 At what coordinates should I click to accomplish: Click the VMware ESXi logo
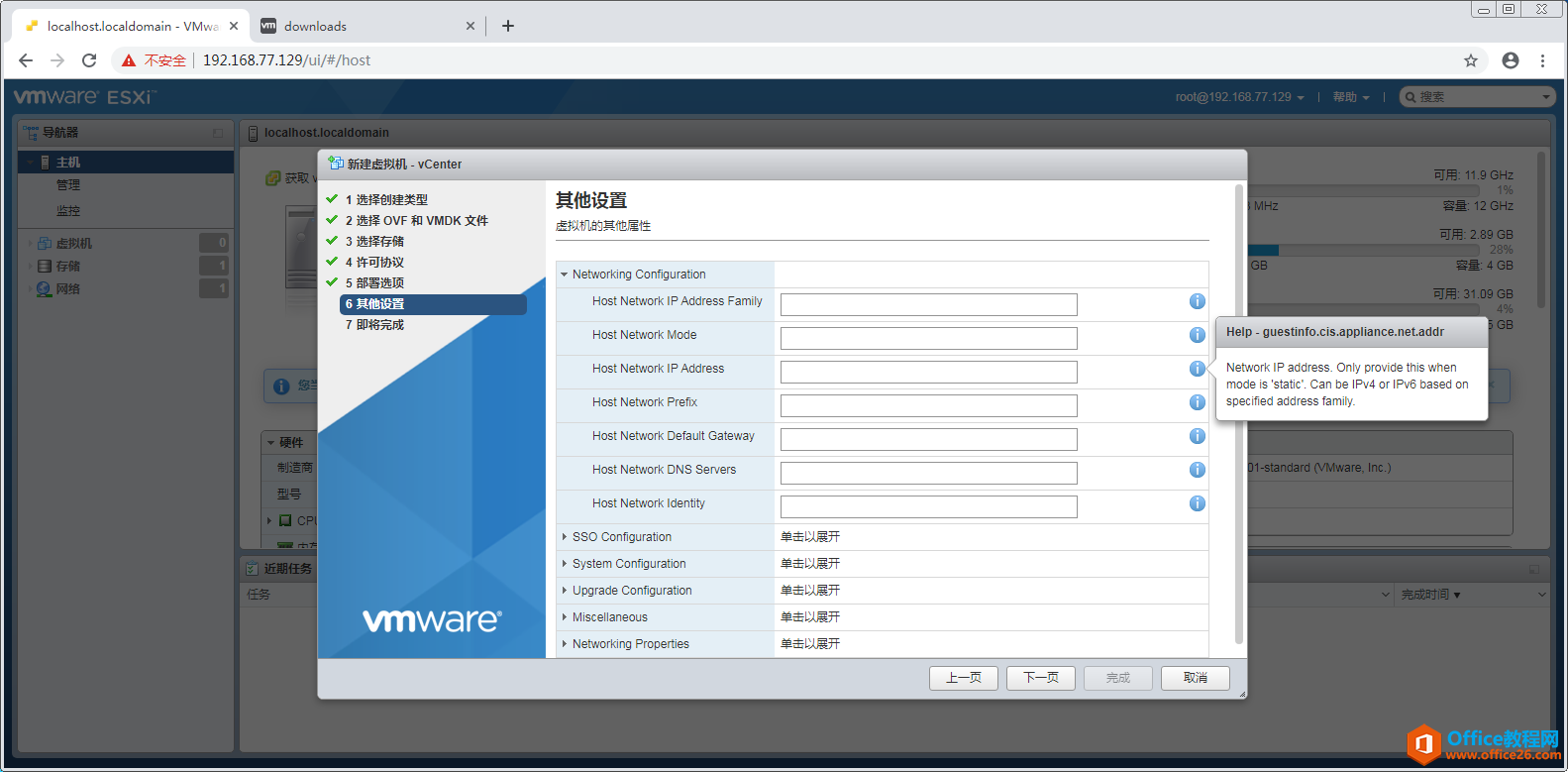pyautogui.click(x=85, y=97)
